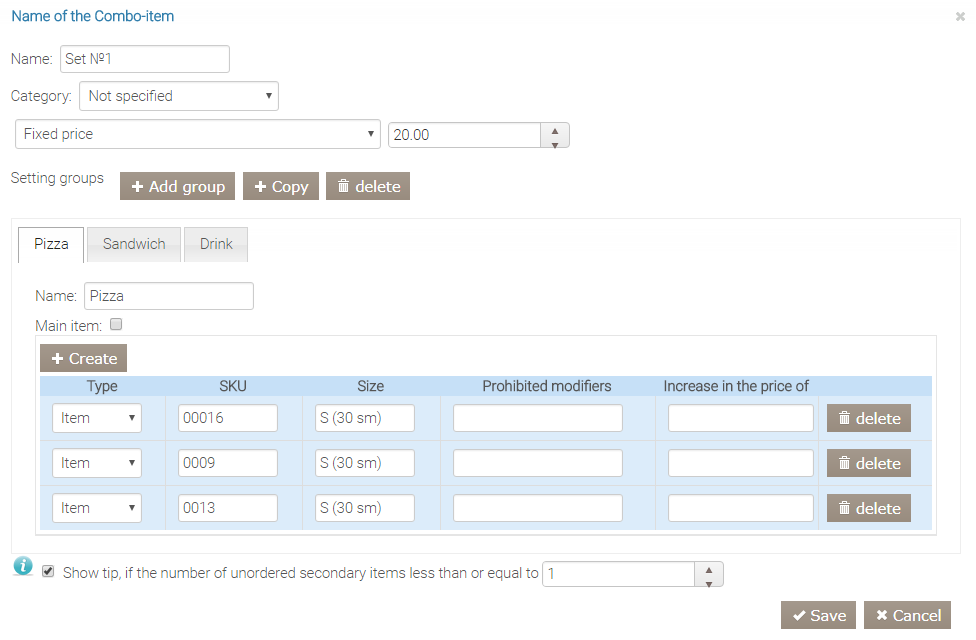Image resolution: width=976 pixels, height=640 pixels.
Task: Click the blue info icon near tip option
Action: click(x=24, y=567)
